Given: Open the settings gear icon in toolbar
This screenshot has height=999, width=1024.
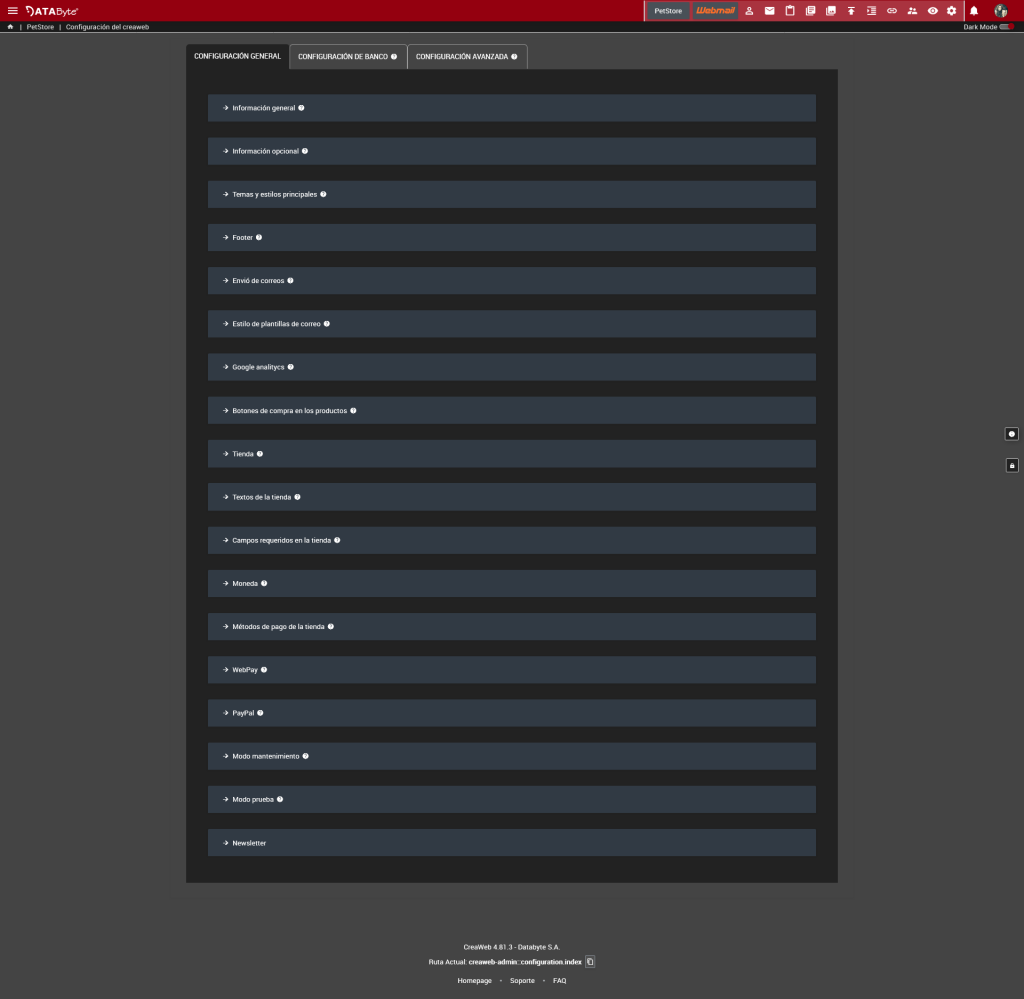Looking at the screenshot, I should pyautogui.click(x=951, y=11).
